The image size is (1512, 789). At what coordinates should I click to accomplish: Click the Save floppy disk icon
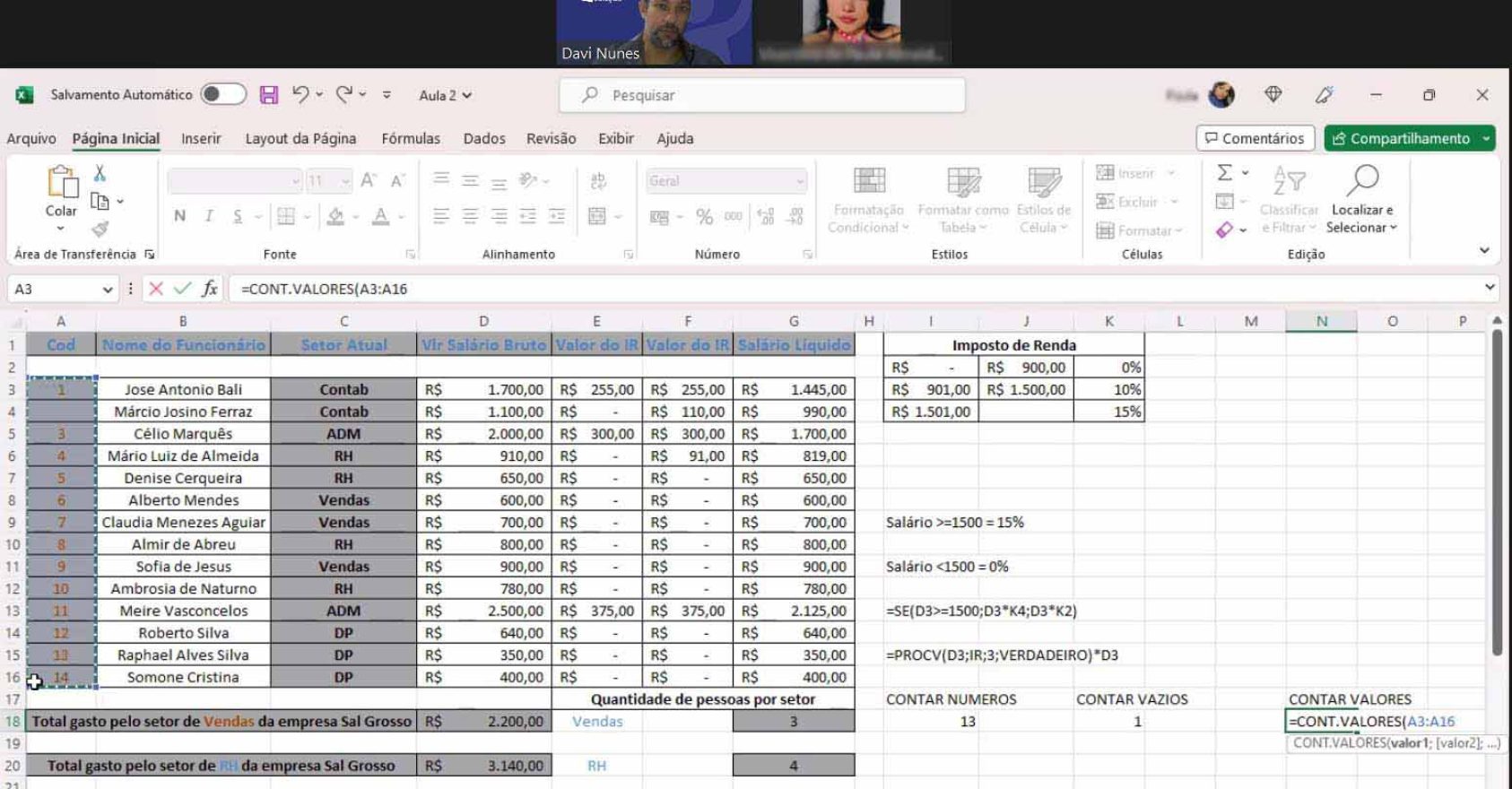click(268, 95)
